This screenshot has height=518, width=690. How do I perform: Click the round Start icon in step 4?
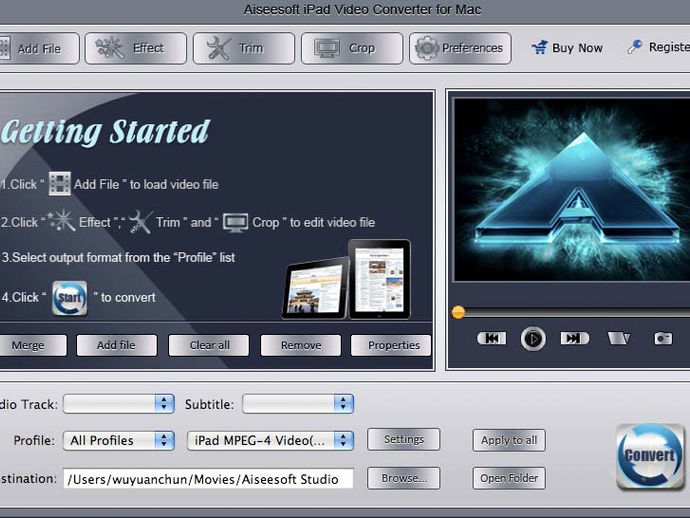[x=70, y=298]
